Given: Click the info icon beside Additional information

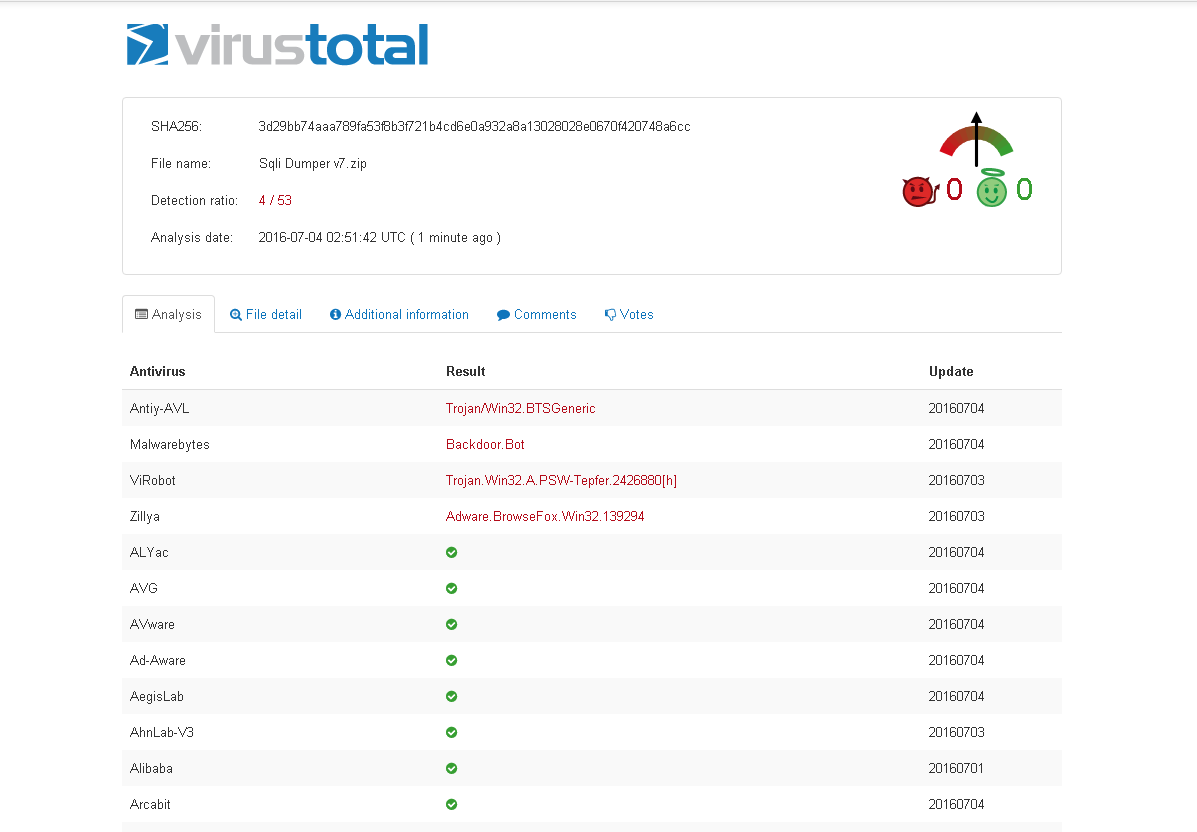Looking at the screenshot, I should click(335, 314).
